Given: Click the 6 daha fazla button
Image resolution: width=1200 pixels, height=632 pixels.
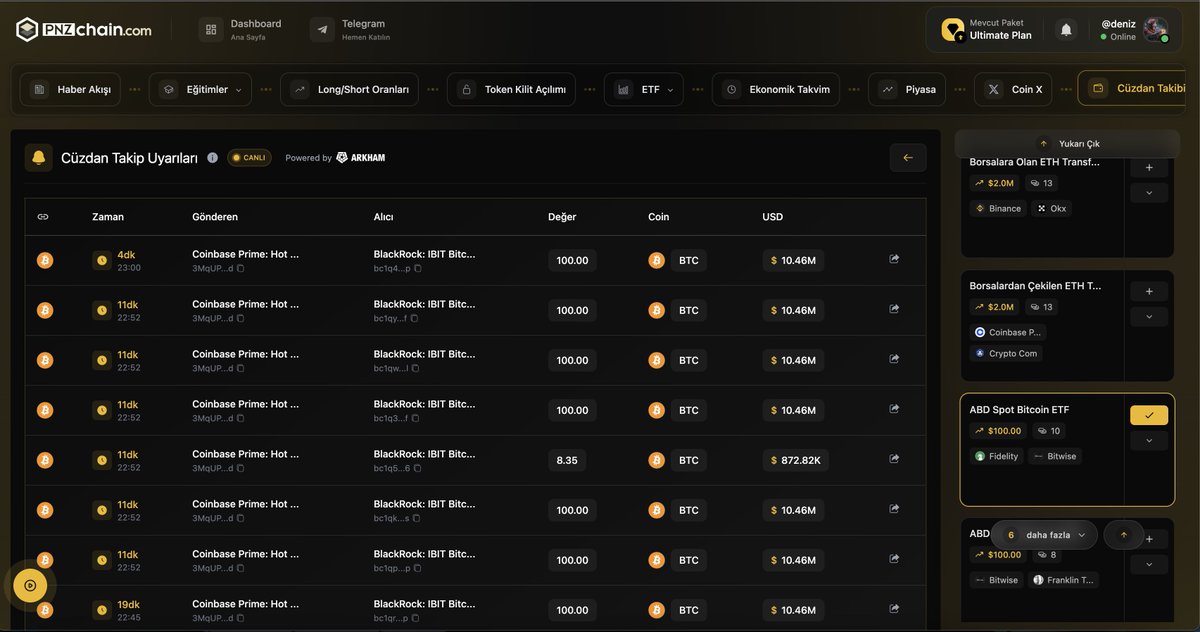Looking at the screenshot, I should 1045,535.
